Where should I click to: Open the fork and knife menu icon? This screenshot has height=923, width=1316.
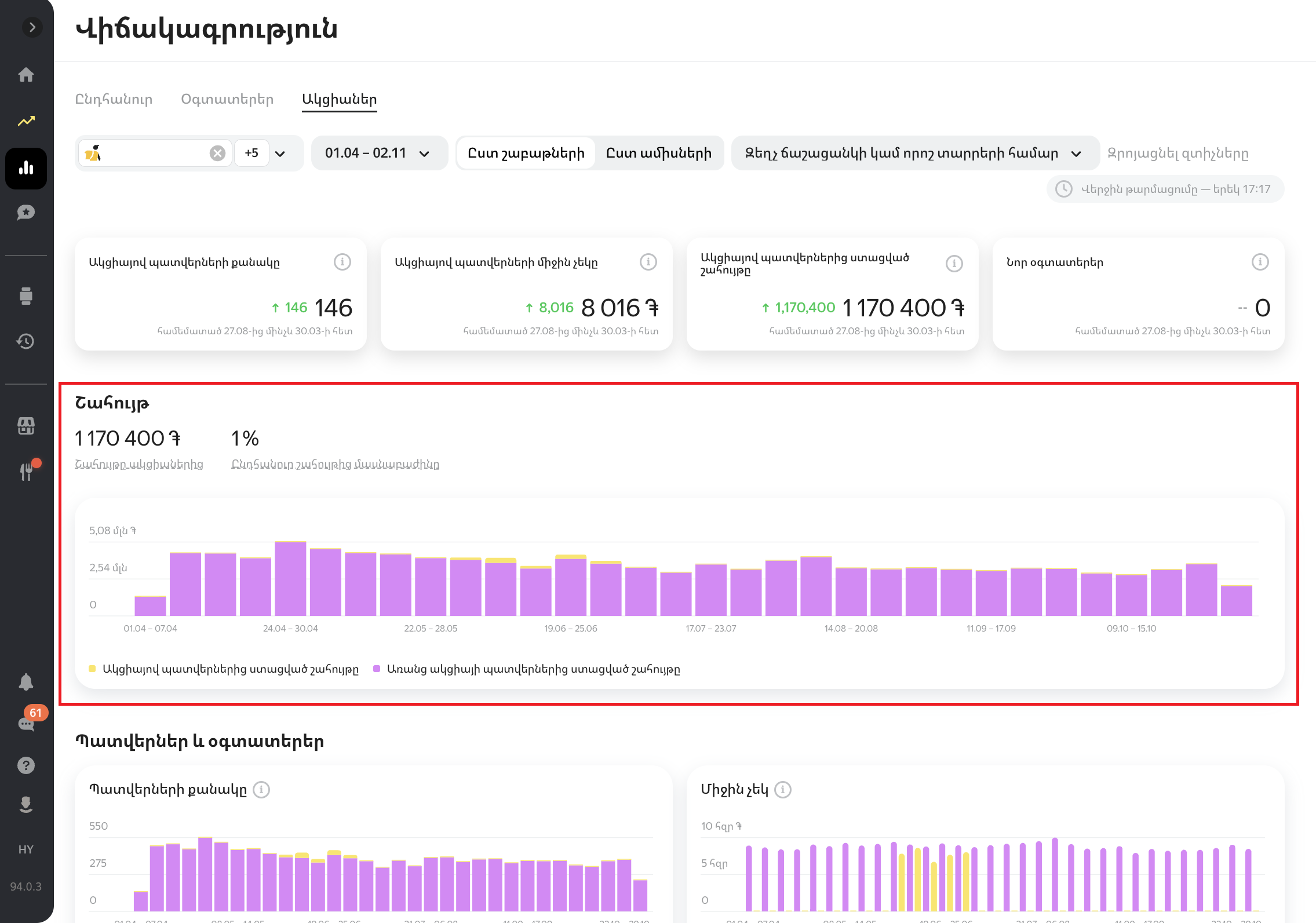point(26,472)
